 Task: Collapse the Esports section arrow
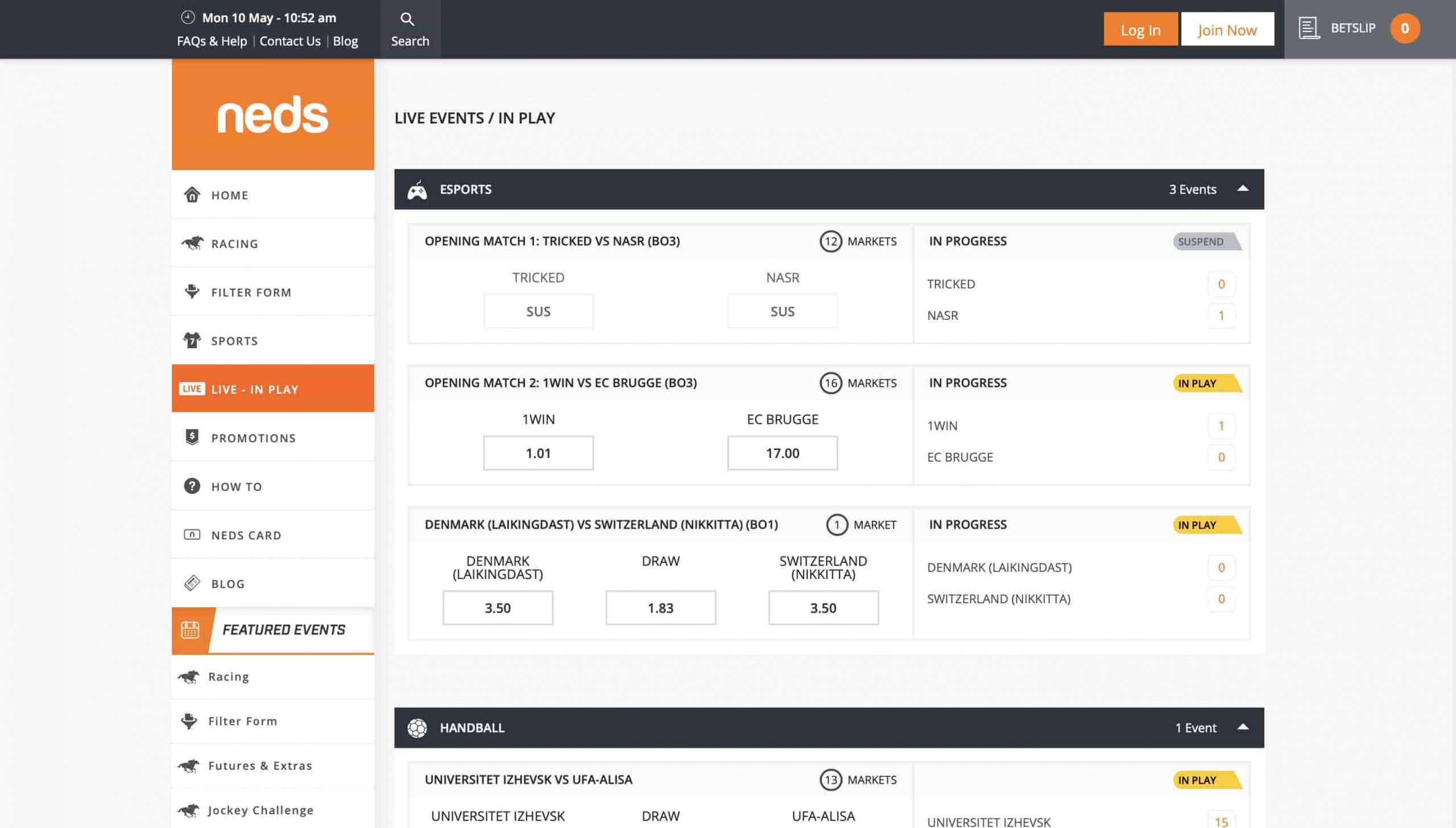pos(1243,188)
